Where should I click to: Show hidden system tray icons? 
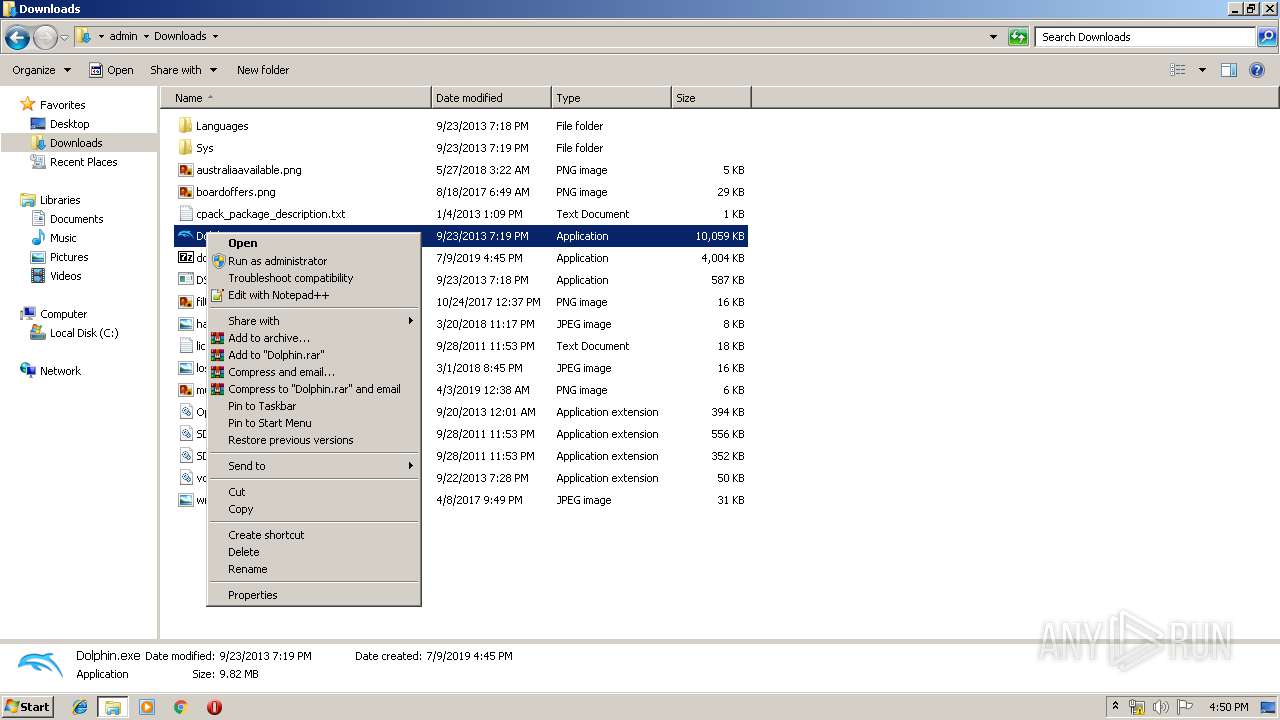[1115, 707]
